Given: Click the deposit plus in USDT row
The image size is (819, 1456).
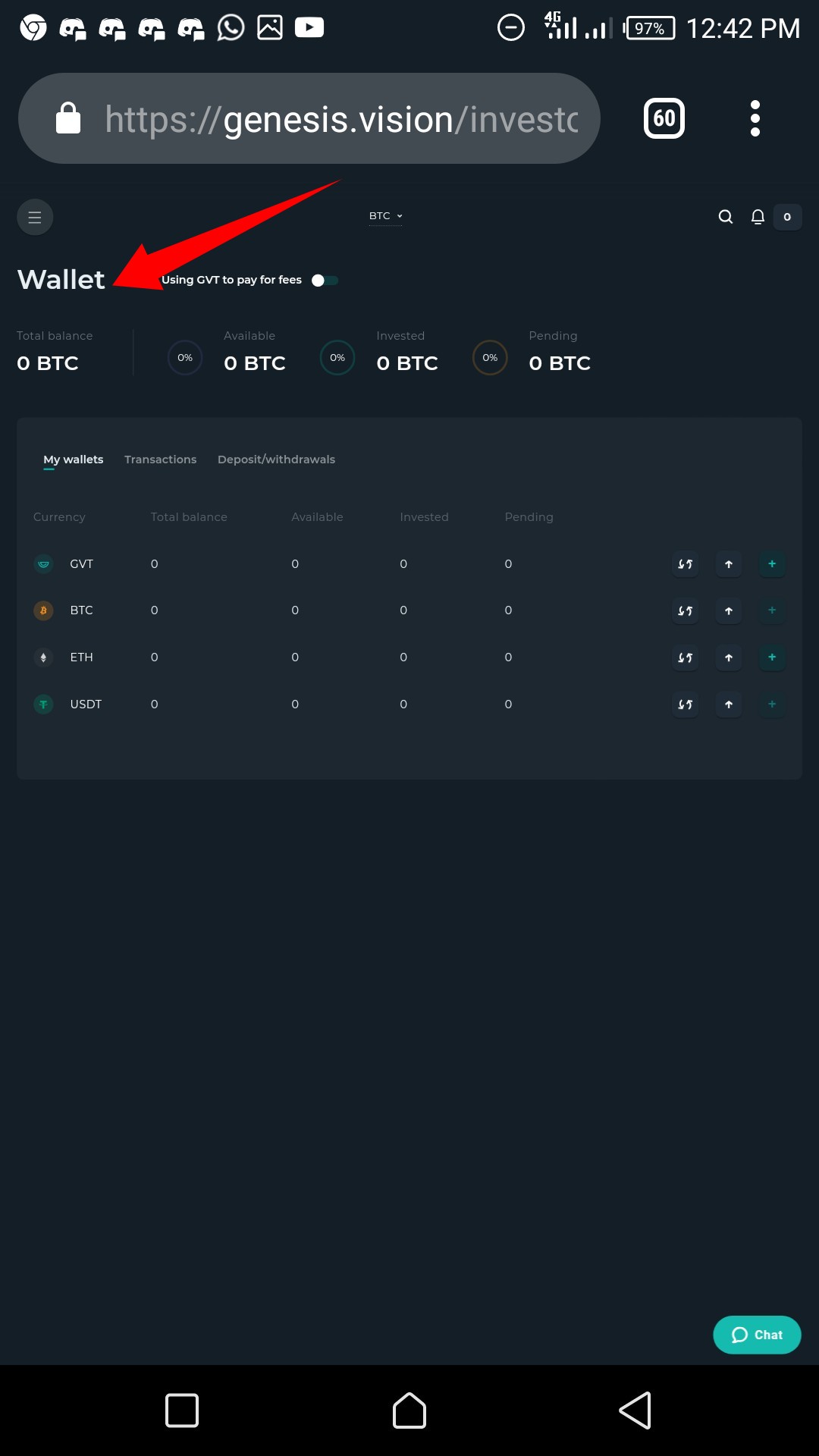Looking at the screenshot, I should 772,704.
